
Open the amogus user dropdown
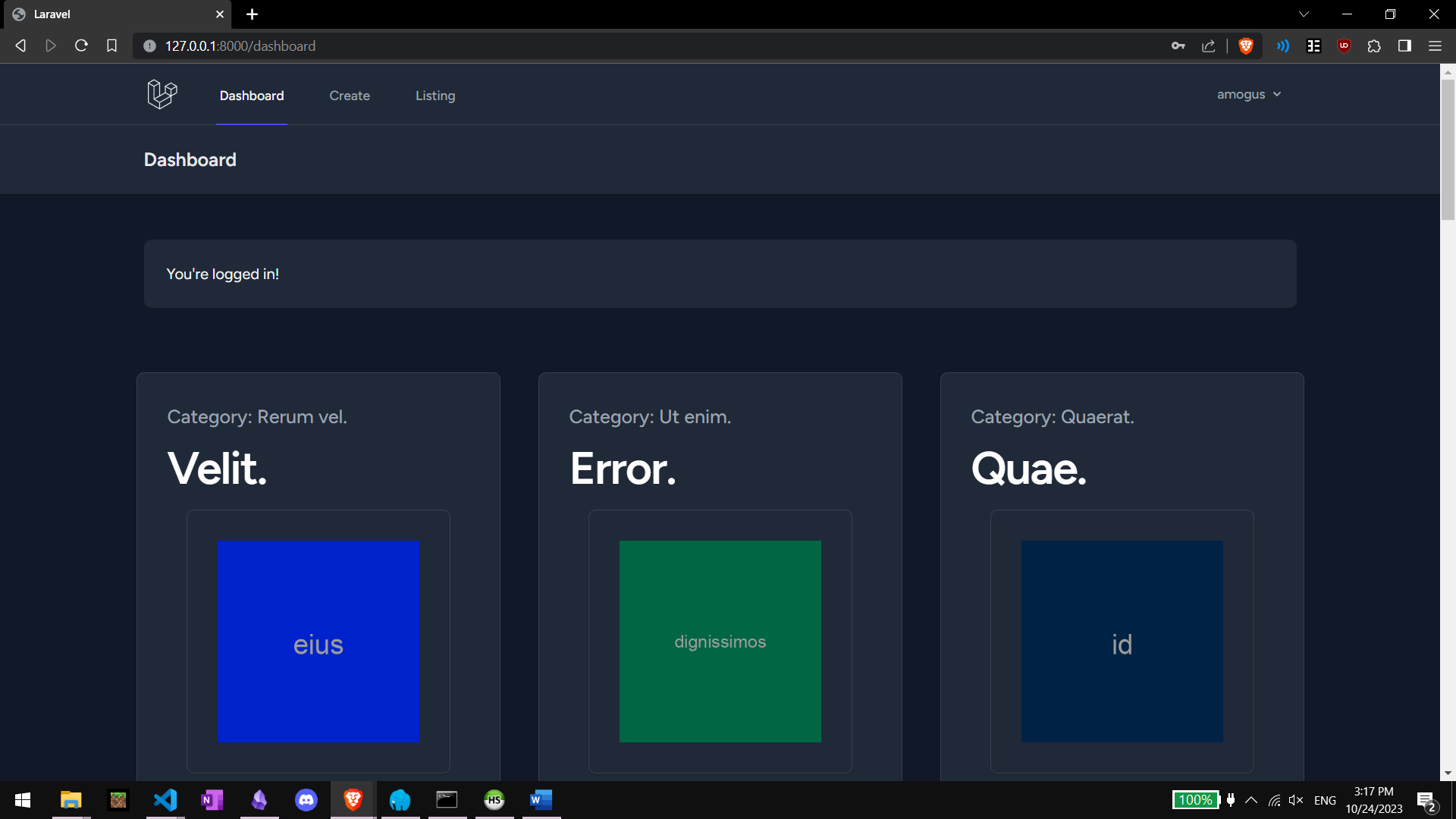coord(1248,94)
